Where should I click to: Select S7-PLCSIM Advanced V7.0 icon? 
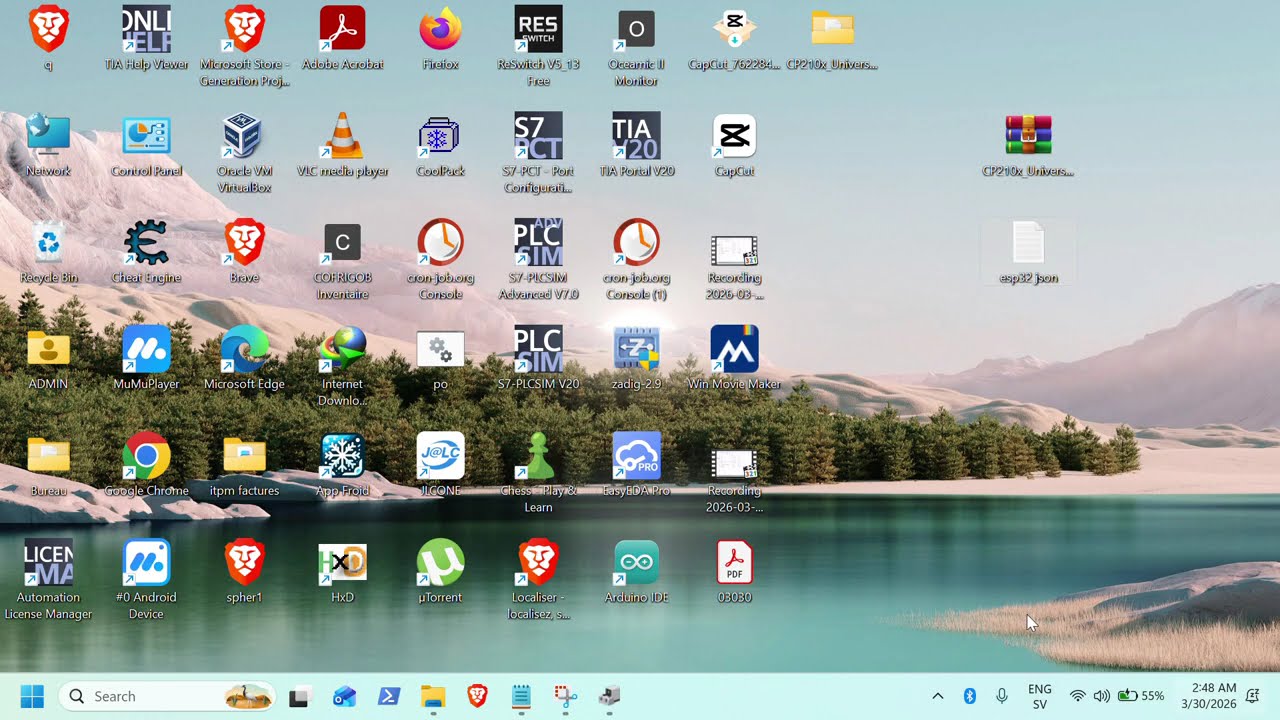pos(538,259)
